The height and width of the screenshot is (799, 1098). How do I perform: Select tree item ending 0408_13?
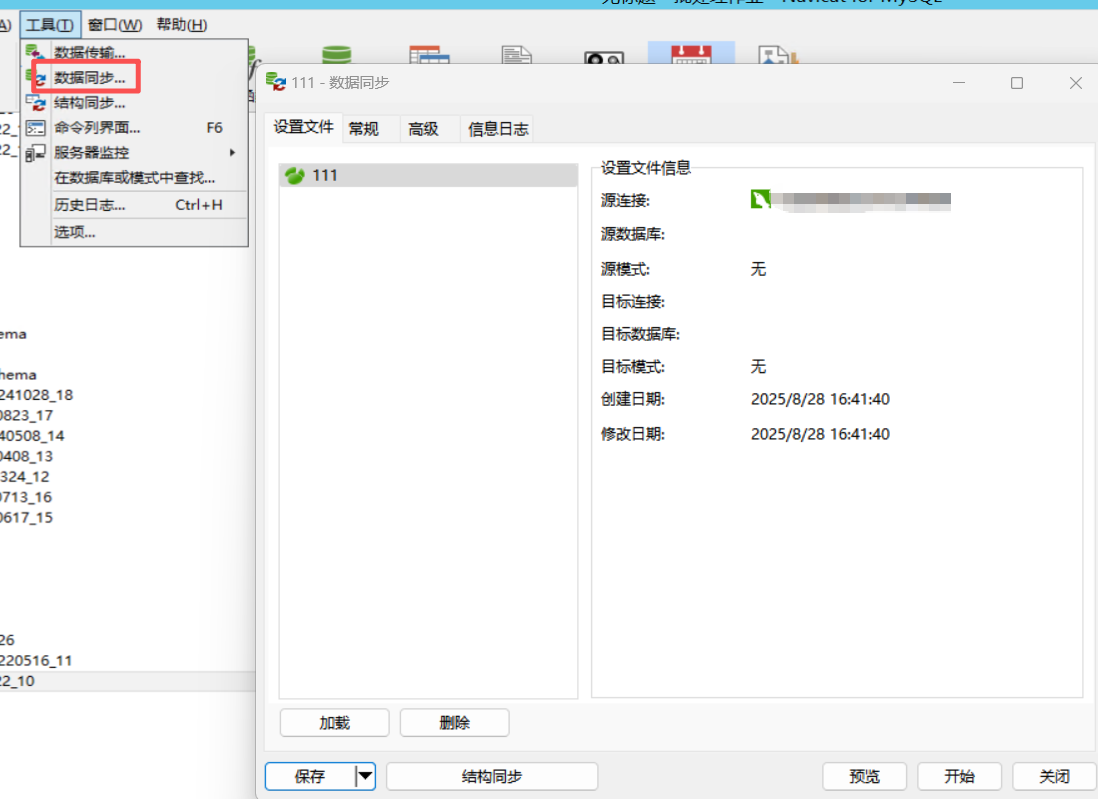point(27,456)
